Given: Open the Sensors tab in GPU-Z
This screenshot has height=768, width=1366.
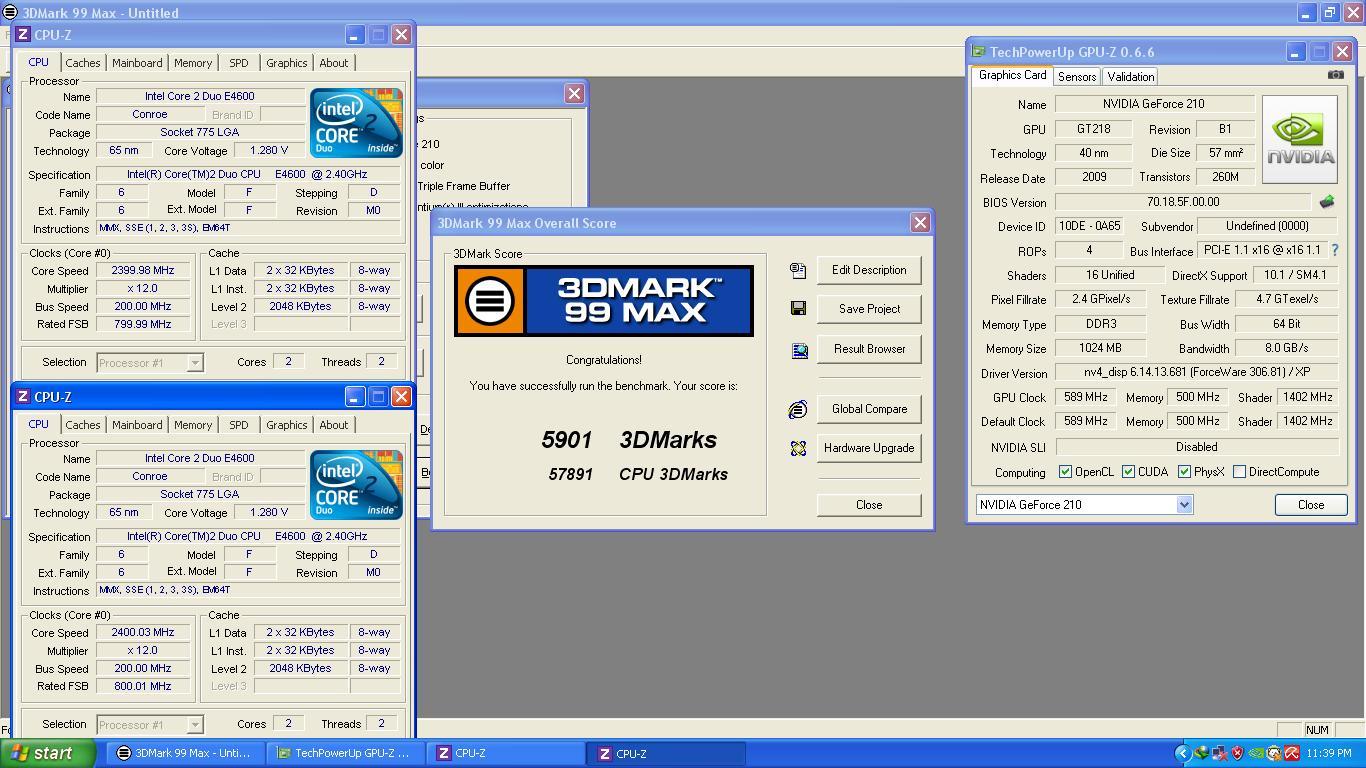Looking at the screenshot, I should click(1077, 77).
